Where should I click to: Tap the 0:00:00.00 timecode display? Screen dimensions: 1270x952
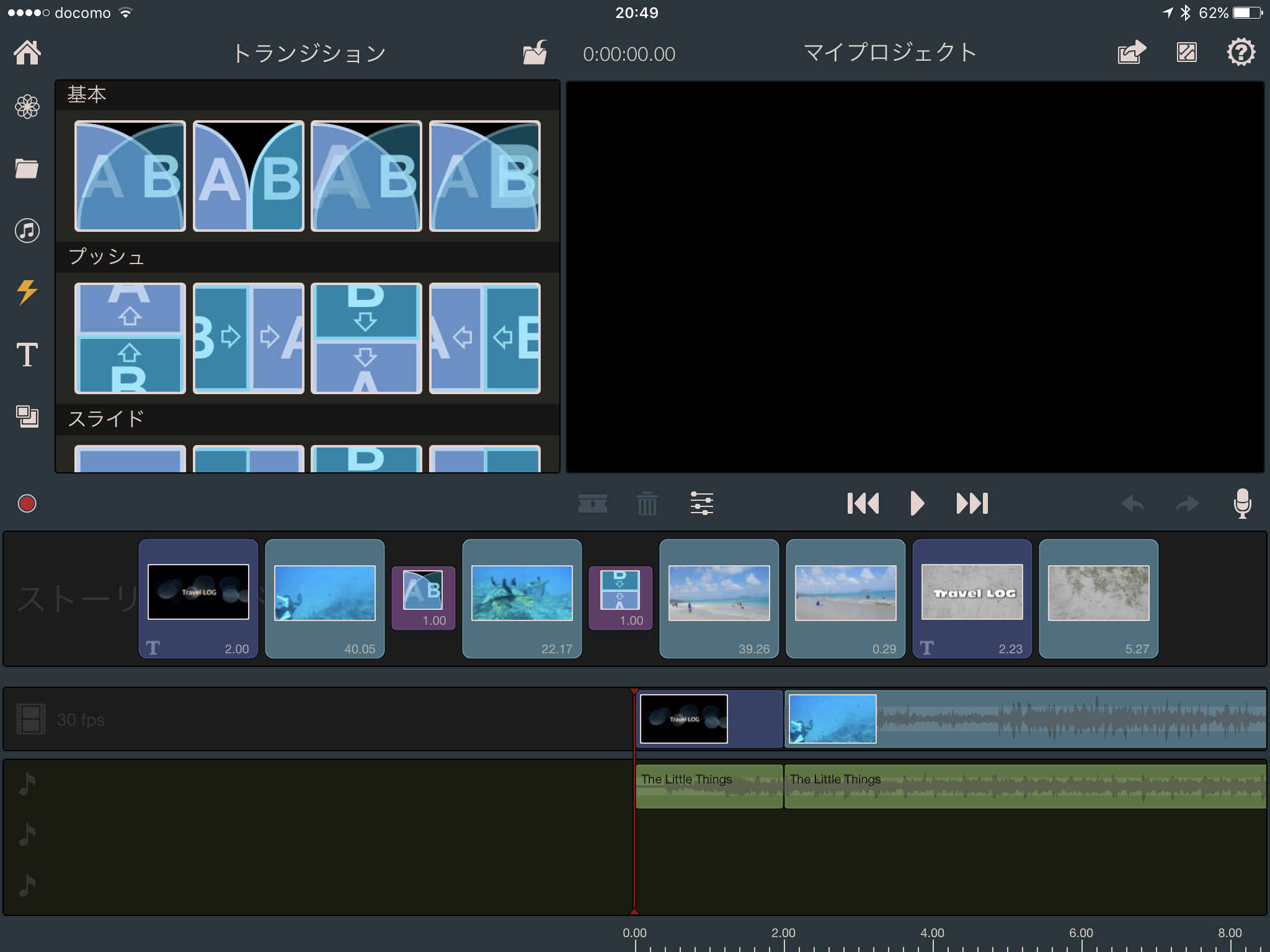[629, 54]
